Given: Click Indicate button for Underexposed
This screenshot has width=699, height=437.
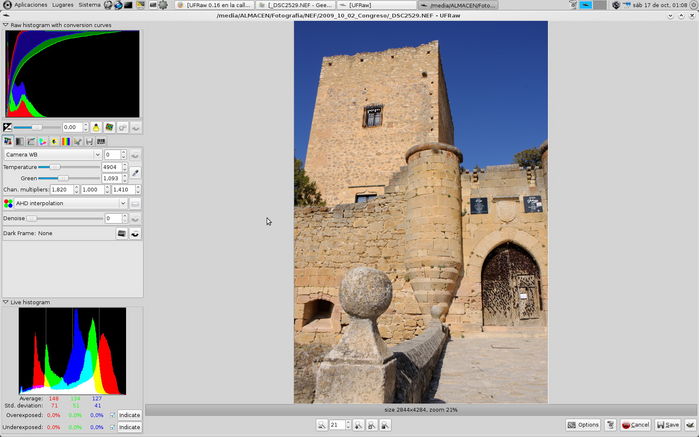Looking at the screenshot, I should pyautogui.click(x=129, y=427).
